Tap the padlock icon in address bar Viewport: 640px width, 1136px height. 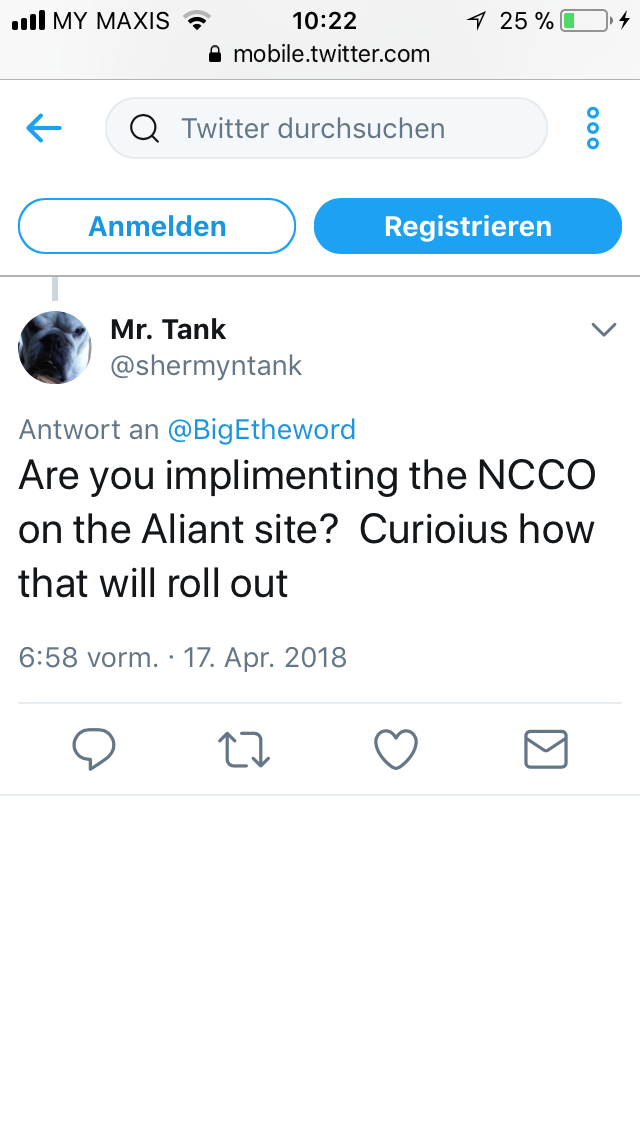click(x=214, y=55)
